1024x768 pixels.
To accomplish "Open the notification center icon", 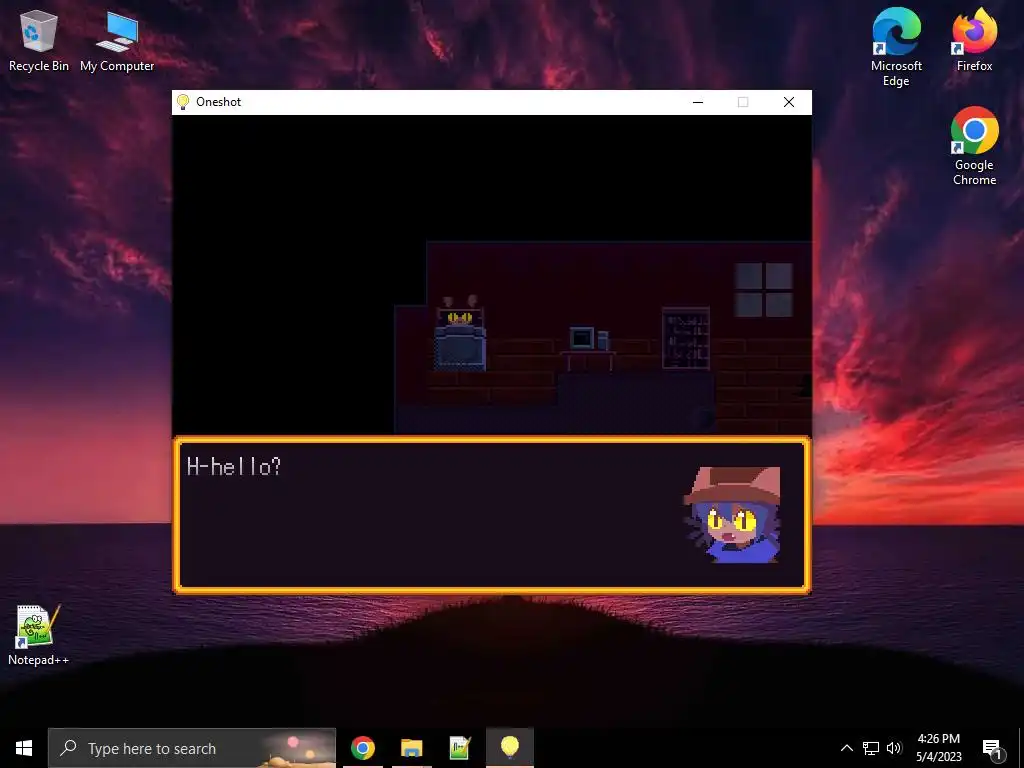I will (x=992, y=748).
